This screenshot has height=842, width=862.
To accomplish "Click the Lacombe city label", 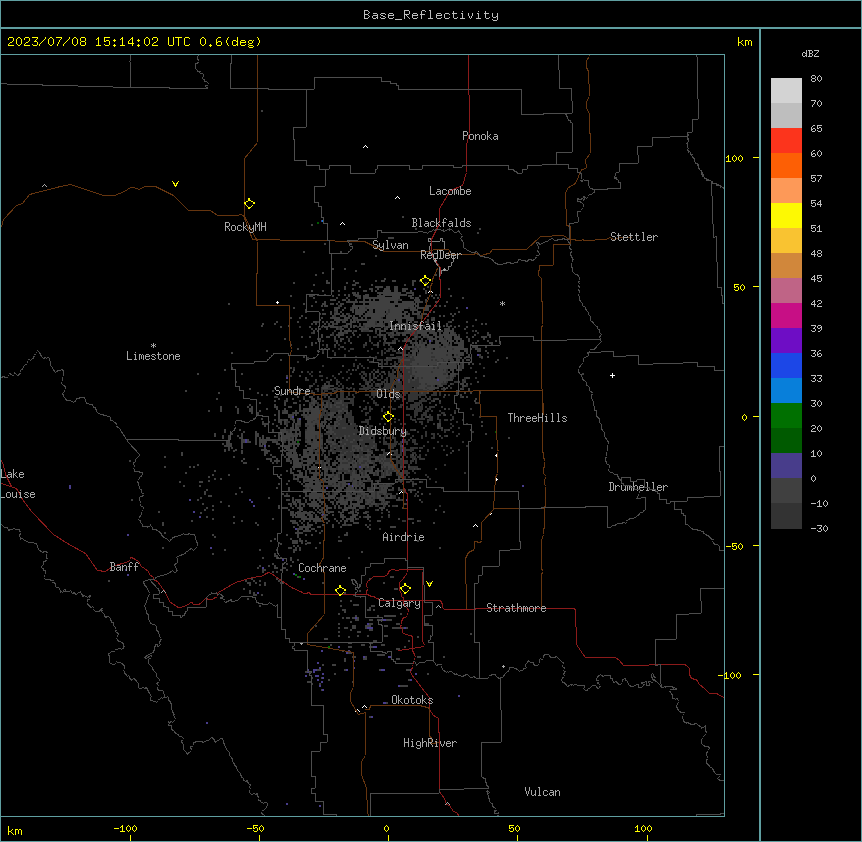I will click(x=450, y=191).
